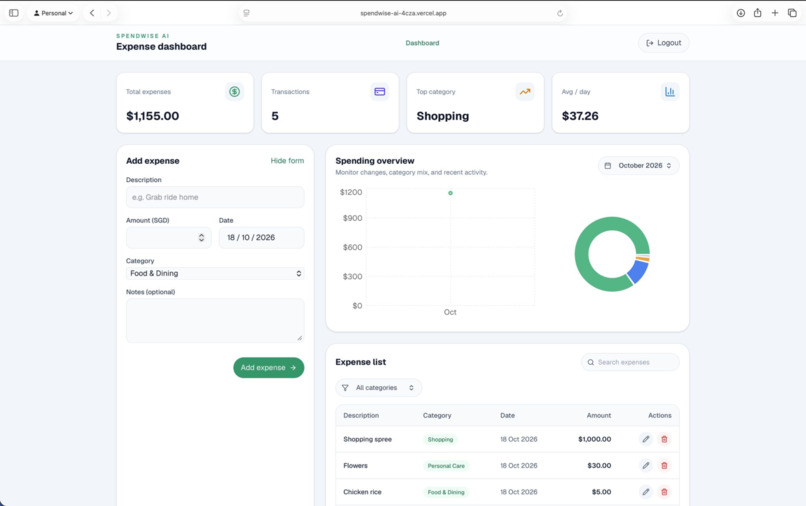Click the green data point on the chart

coord(450,193)
